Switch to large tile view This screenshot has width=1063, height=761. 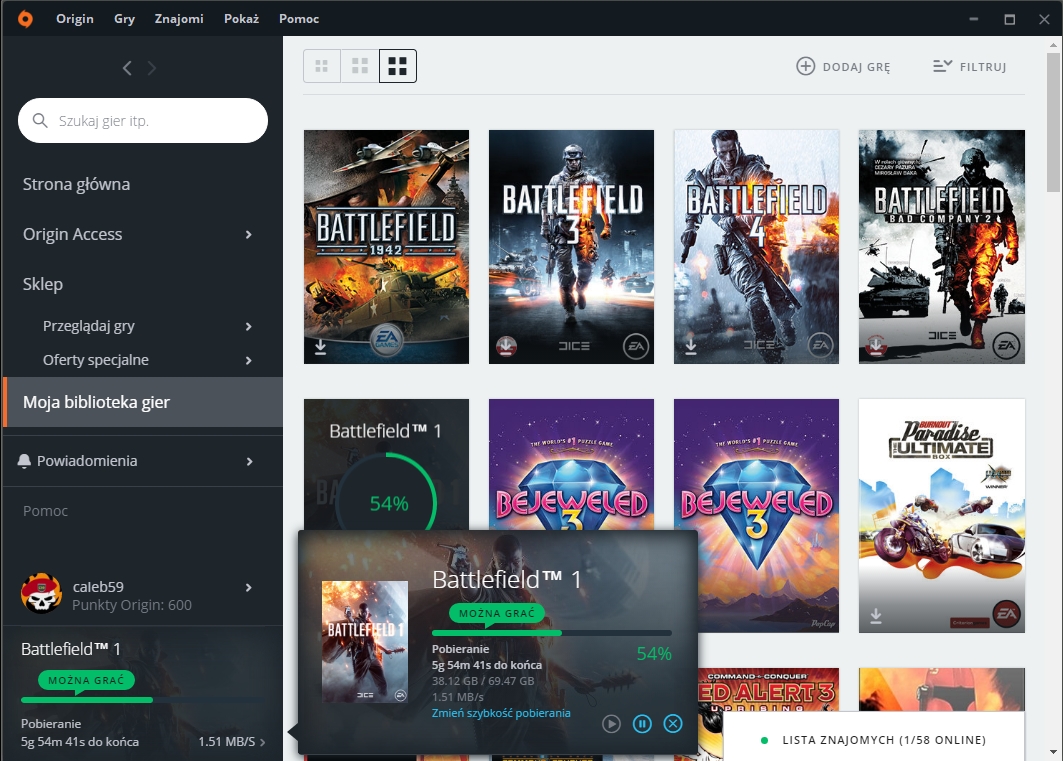tap(398, 66)
